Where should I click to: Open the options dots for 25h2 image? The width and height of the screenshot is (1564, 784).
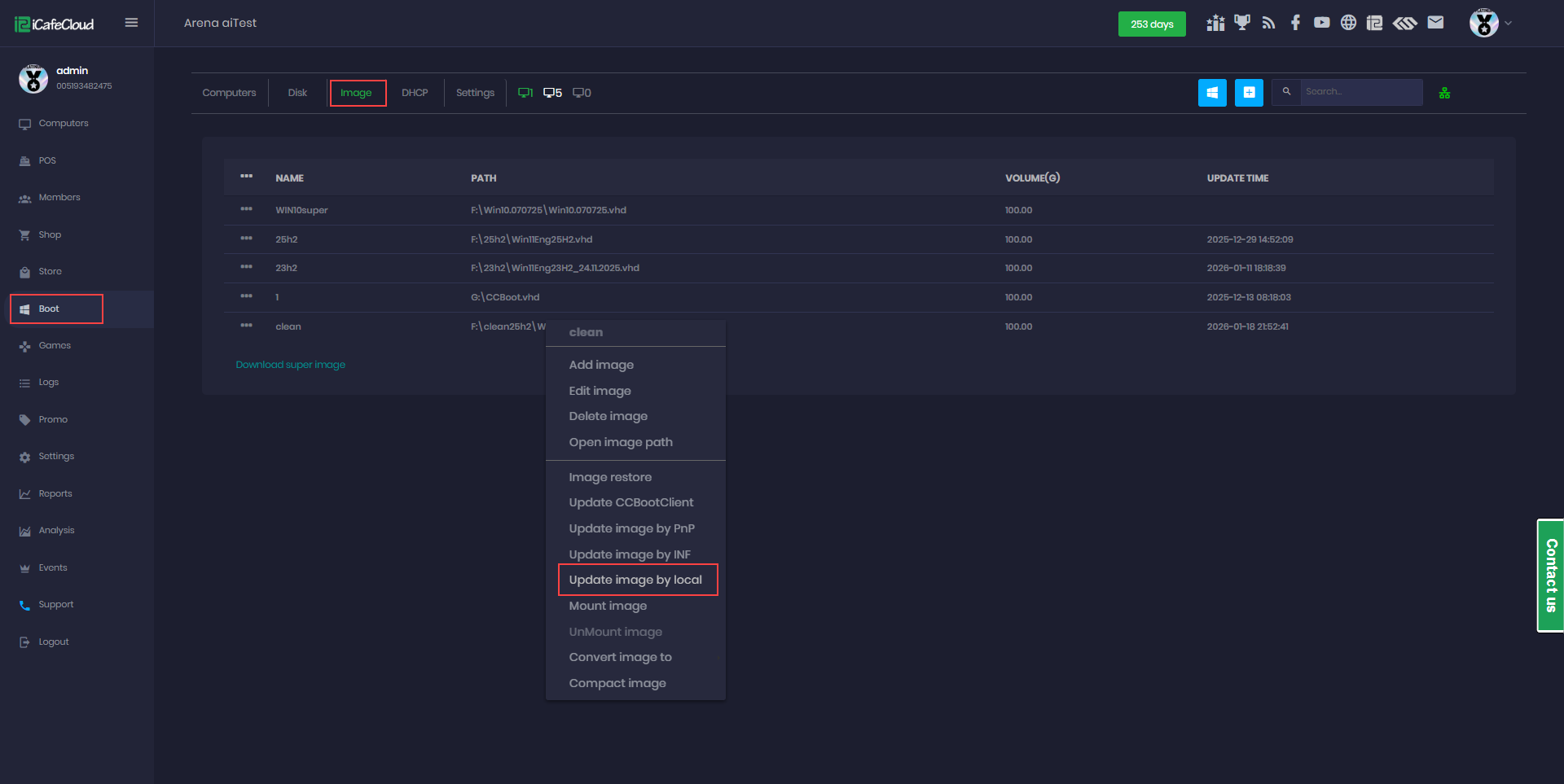pos(246,239)
